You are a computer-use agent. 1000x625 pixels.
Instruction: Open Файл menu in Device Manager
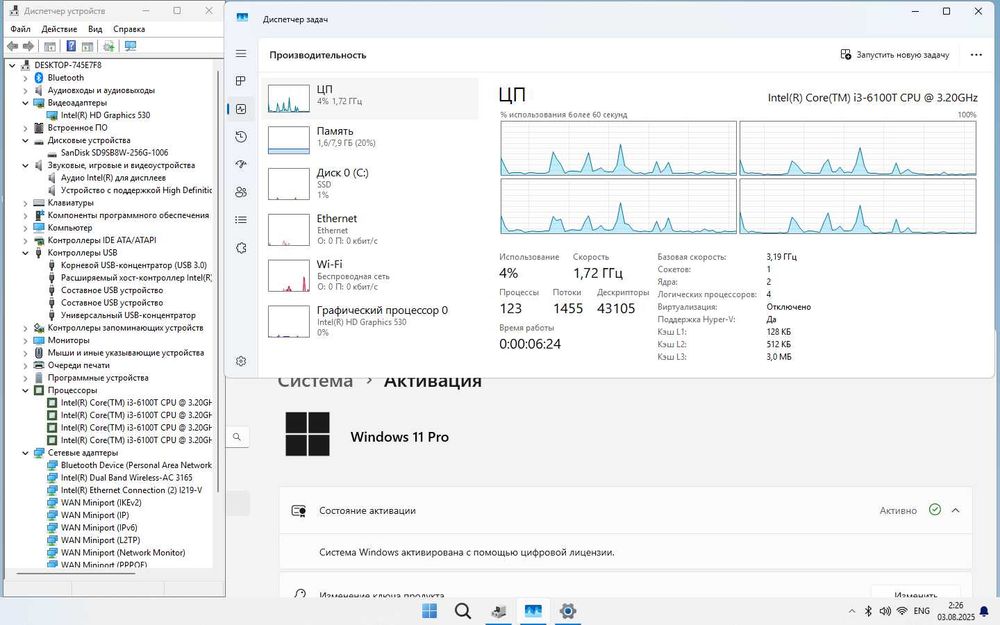(x=20, y=29)
